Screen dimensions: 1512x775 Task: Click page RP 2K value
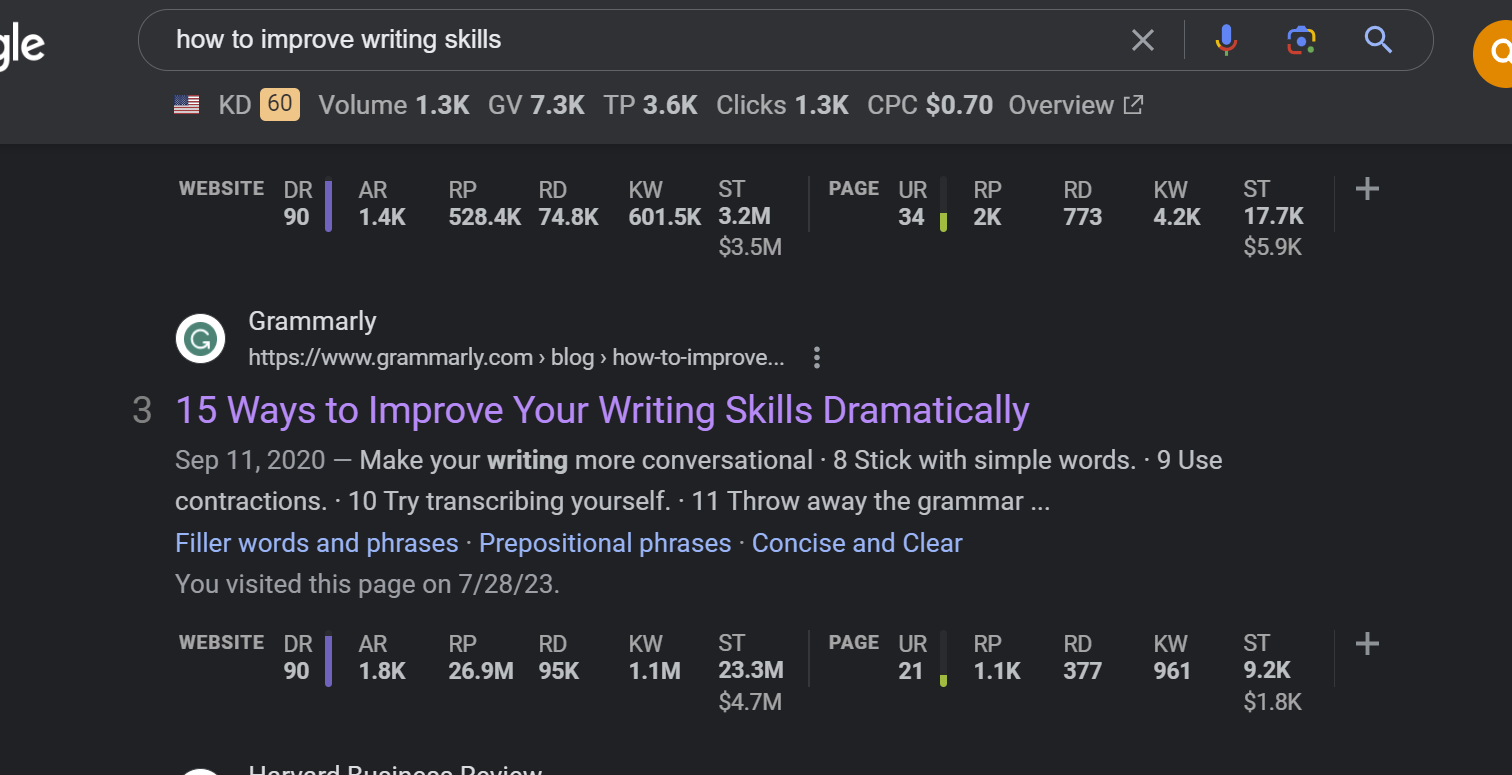[987, 217]
